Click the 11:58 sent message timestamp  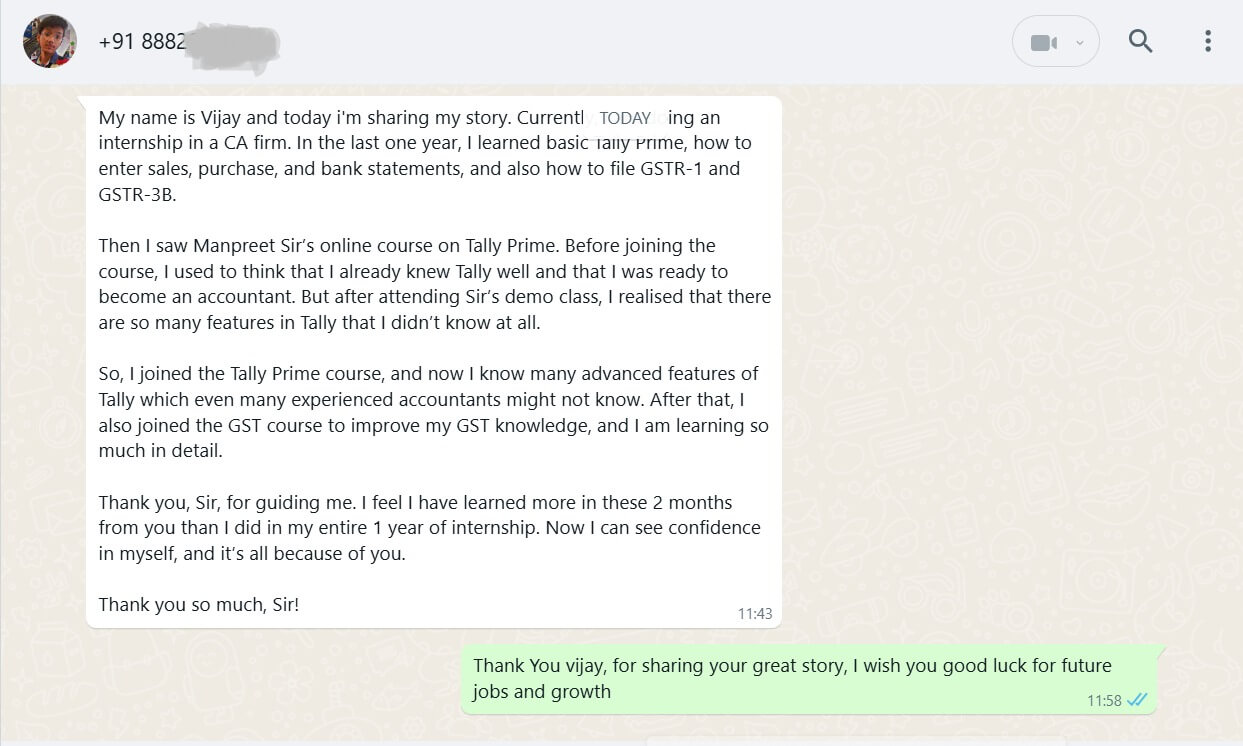click(x=1104, y=701)
